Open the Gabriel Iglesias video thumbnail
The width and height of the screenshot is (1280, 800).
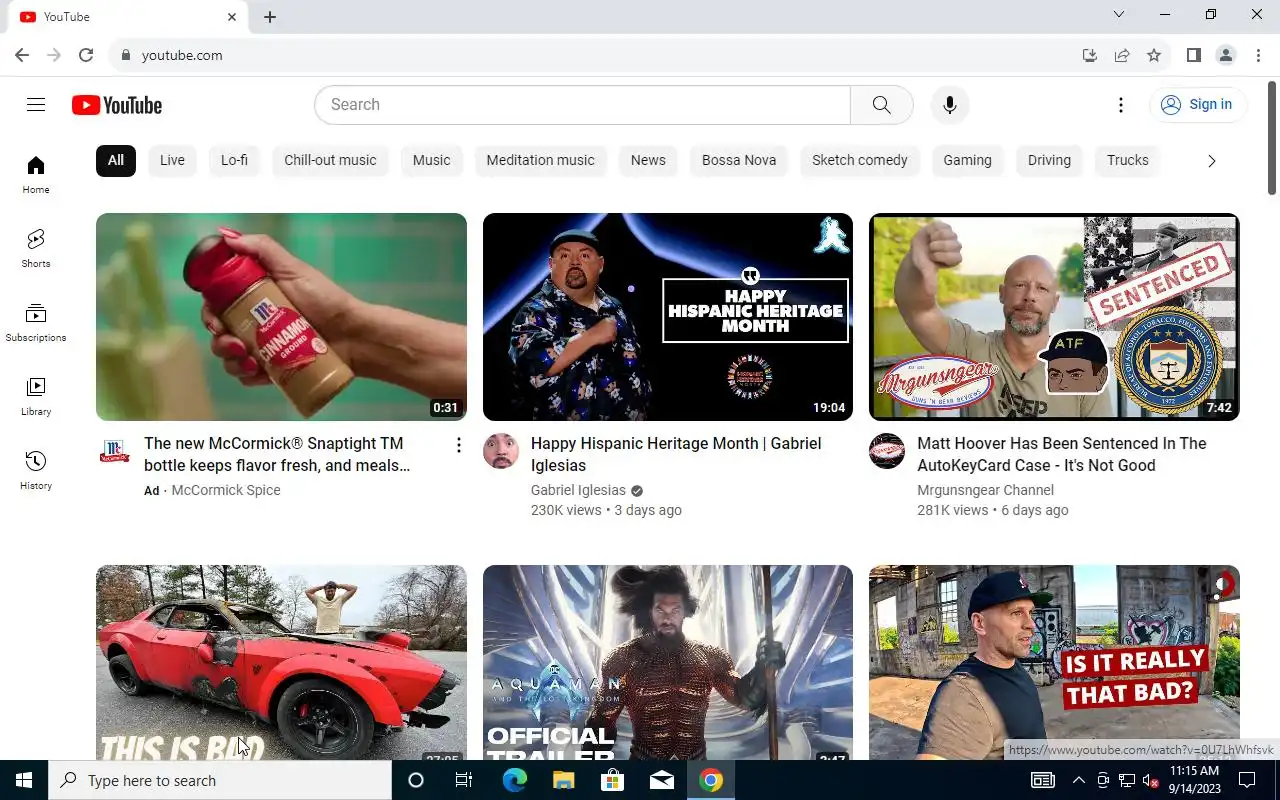[668, 317]
